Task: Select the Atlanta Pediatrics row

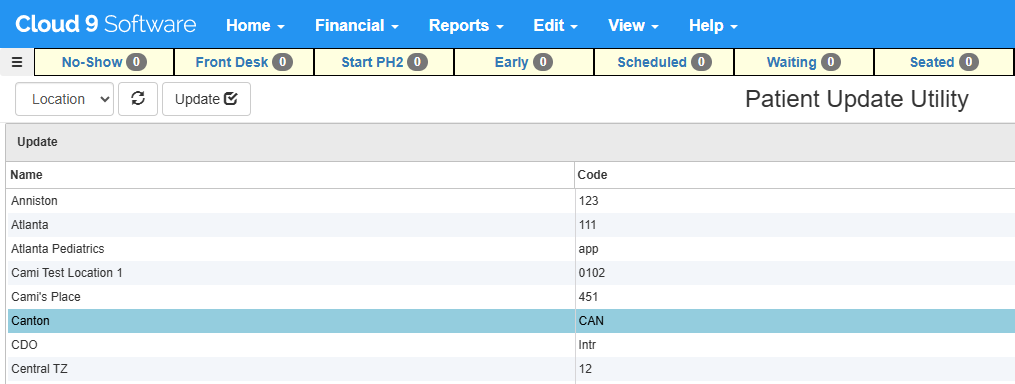Action: tap(511, 249)
